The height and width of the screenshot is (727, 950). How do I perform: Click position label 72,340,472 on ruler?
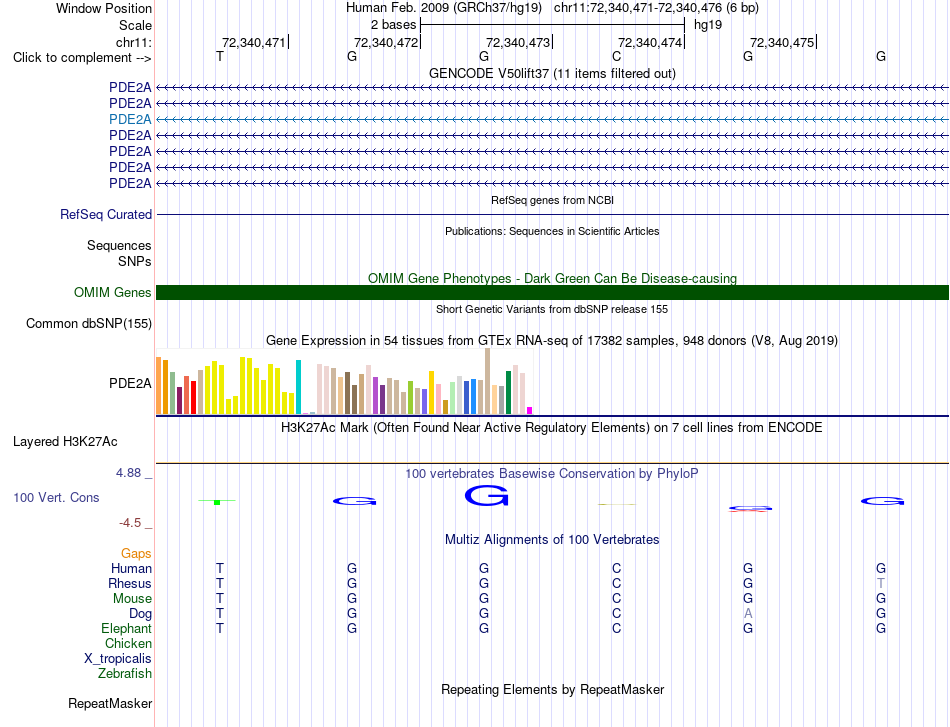point(386,42)
